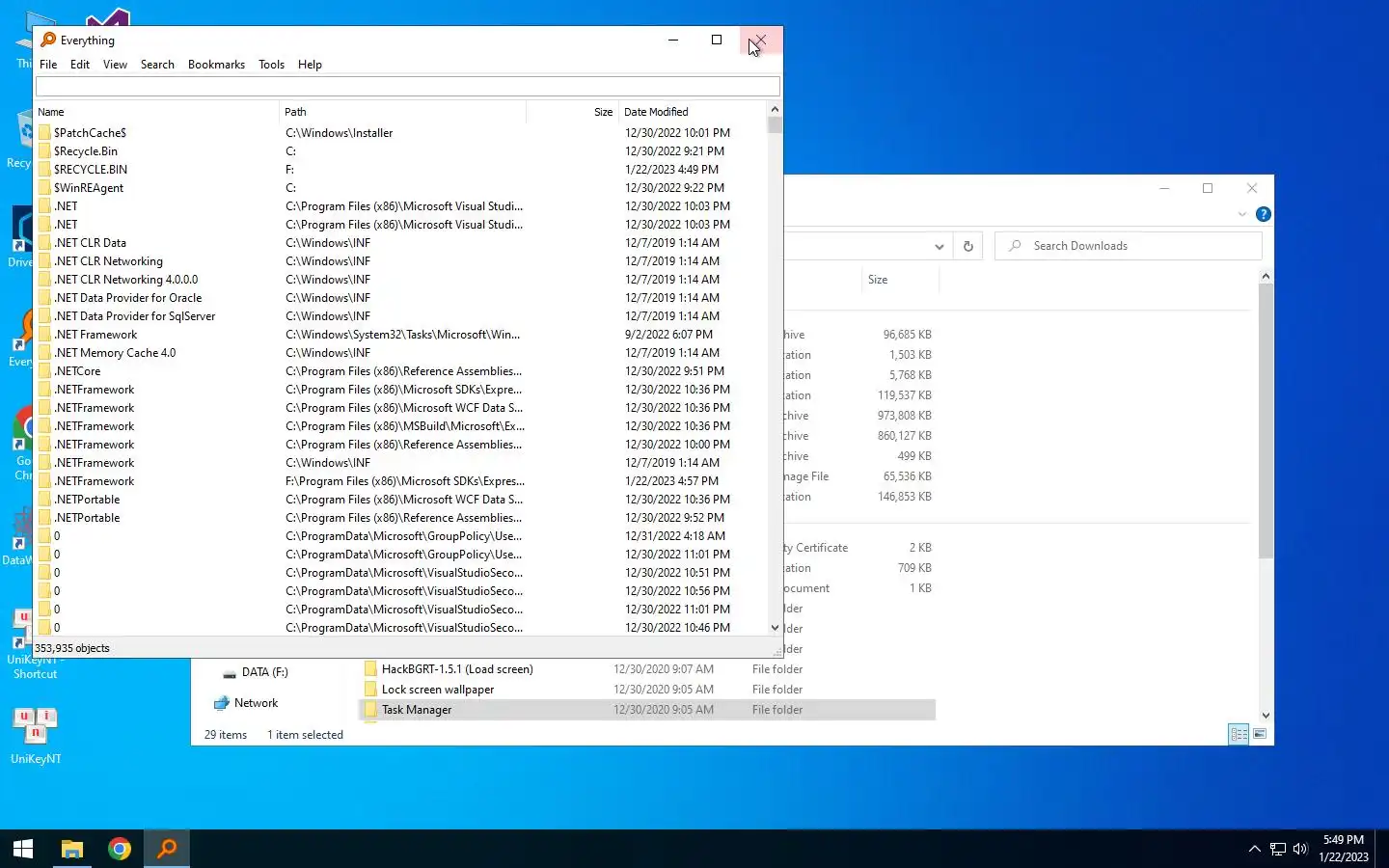The height and width of the screenshot is (868, 1389).
Task: Open the Help menu in Everything
Action: point(310,65)
